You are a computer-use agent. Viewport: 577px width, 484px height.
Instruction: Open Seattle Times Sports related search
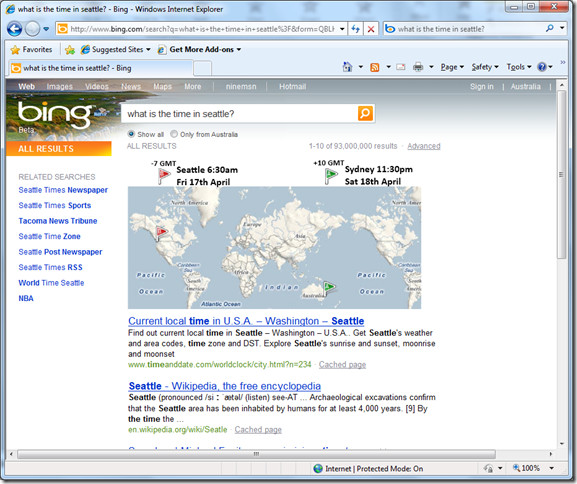point(55,205)
